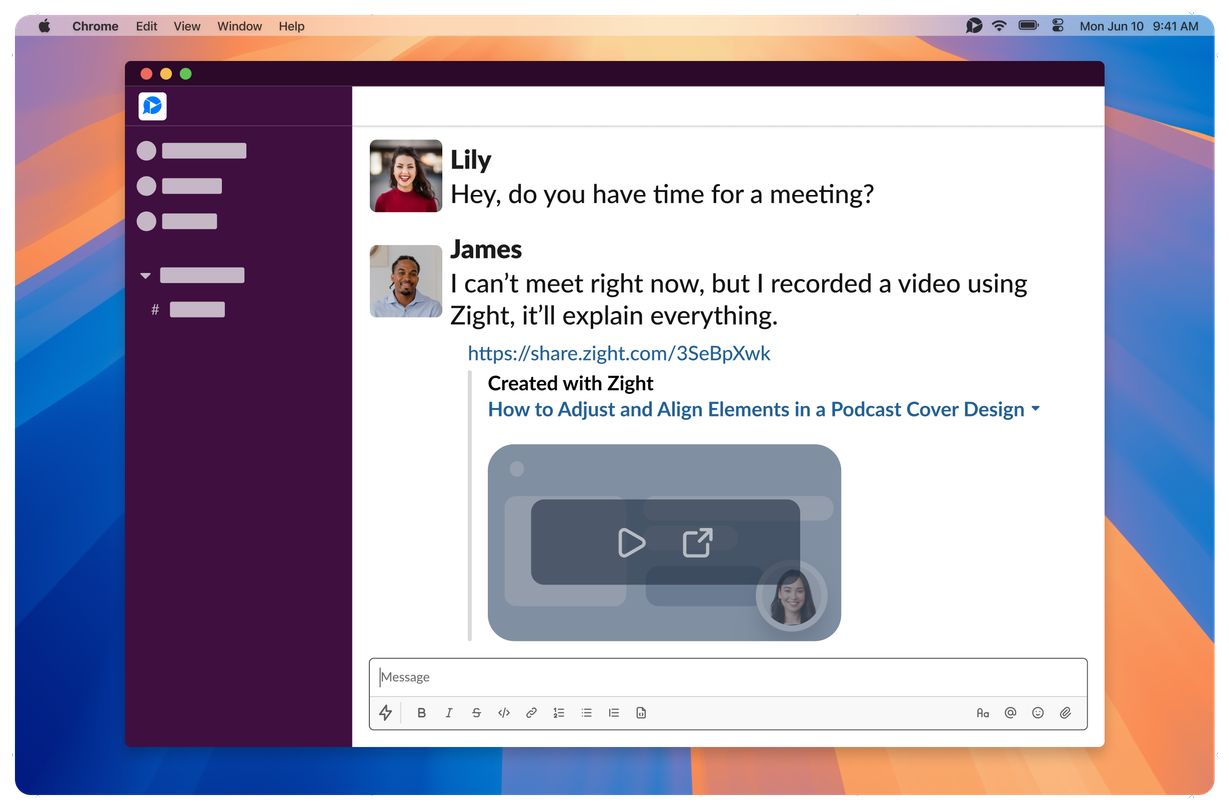Click Lily's profile picture

406,176
